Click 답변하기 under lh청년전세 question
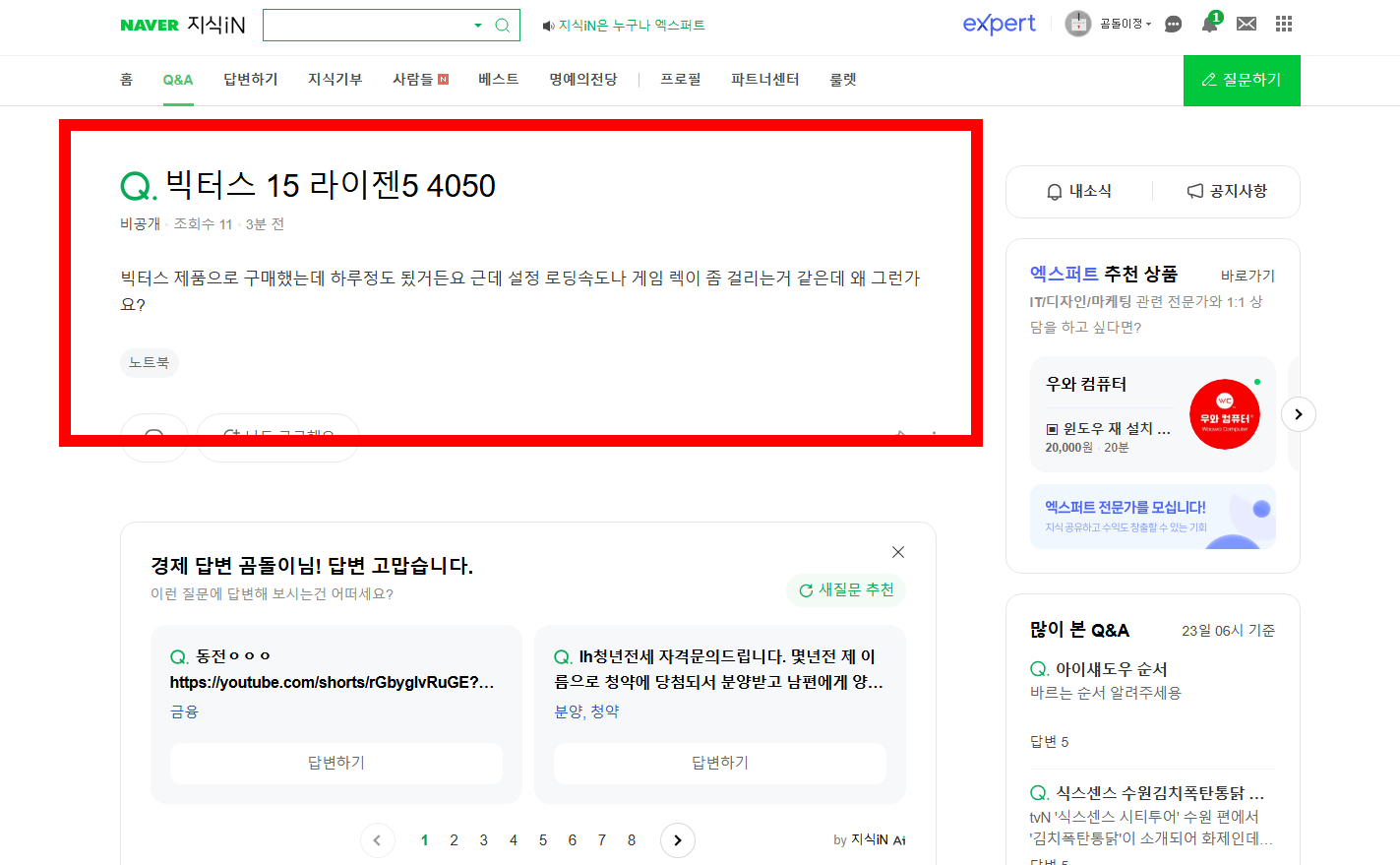The image size is (1400, 865). pyautogui.click(x=720, y=763)
